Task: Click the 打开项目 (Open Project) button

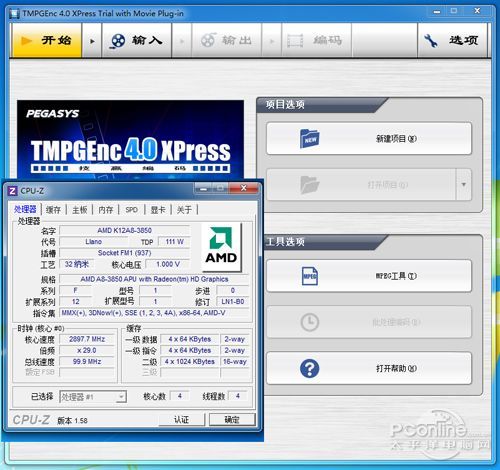Action: (361, 184)
